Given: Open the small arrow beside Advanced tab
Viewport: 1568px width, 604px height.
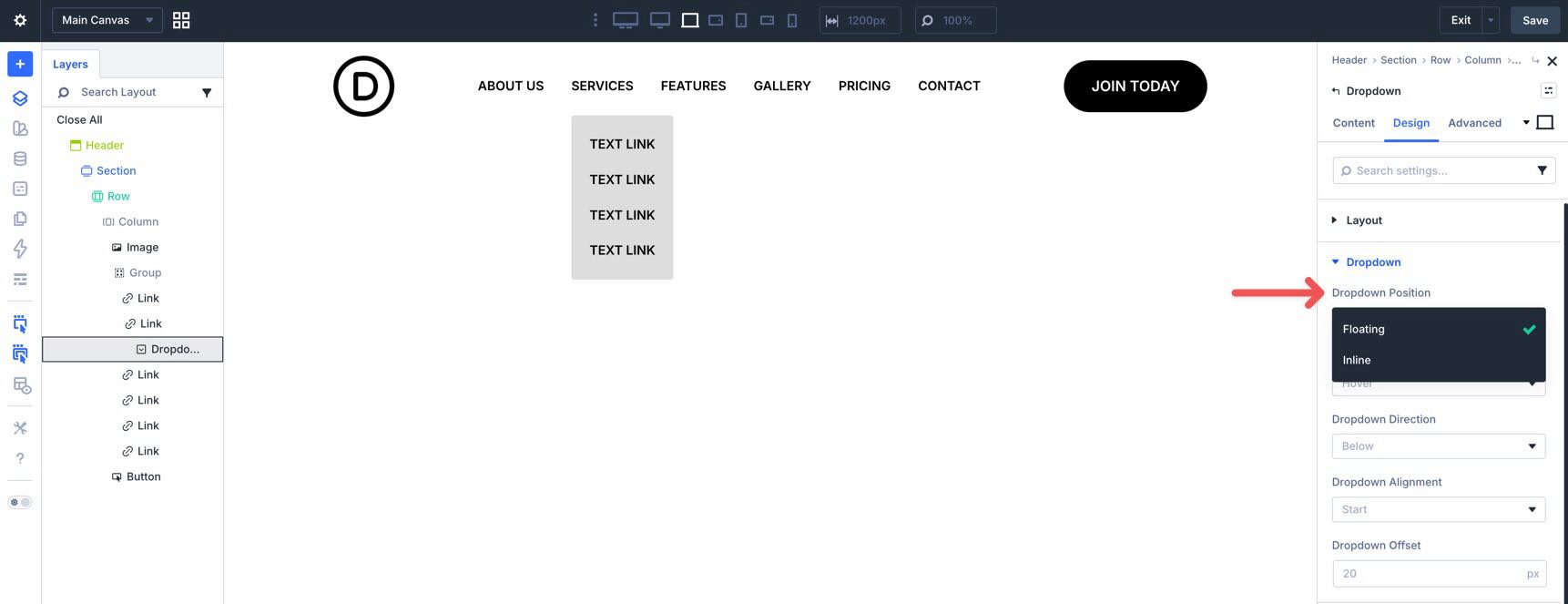Looking at the screenshot, I should (x=1526, y=122).
